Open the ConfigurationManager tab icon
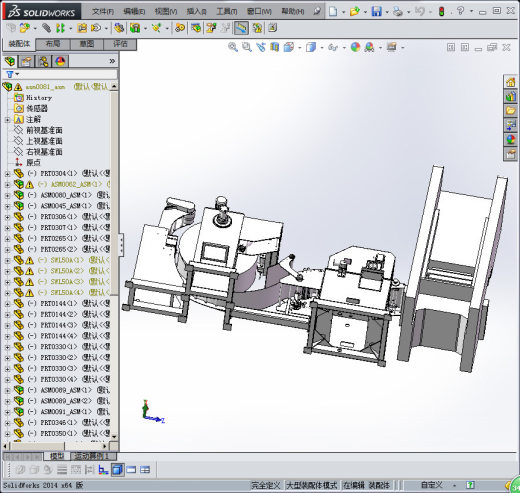520x493 pixels. (x=43, y=61)
